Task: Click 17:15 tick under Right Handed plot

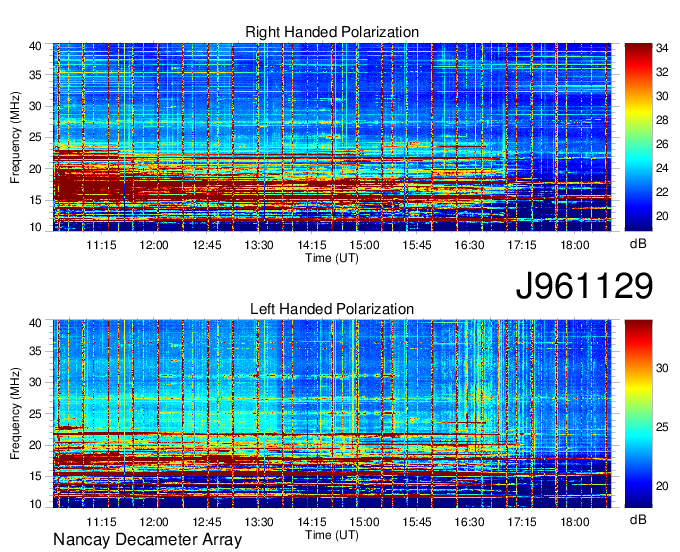Action: pyautogui.click(x=522, y=245)
